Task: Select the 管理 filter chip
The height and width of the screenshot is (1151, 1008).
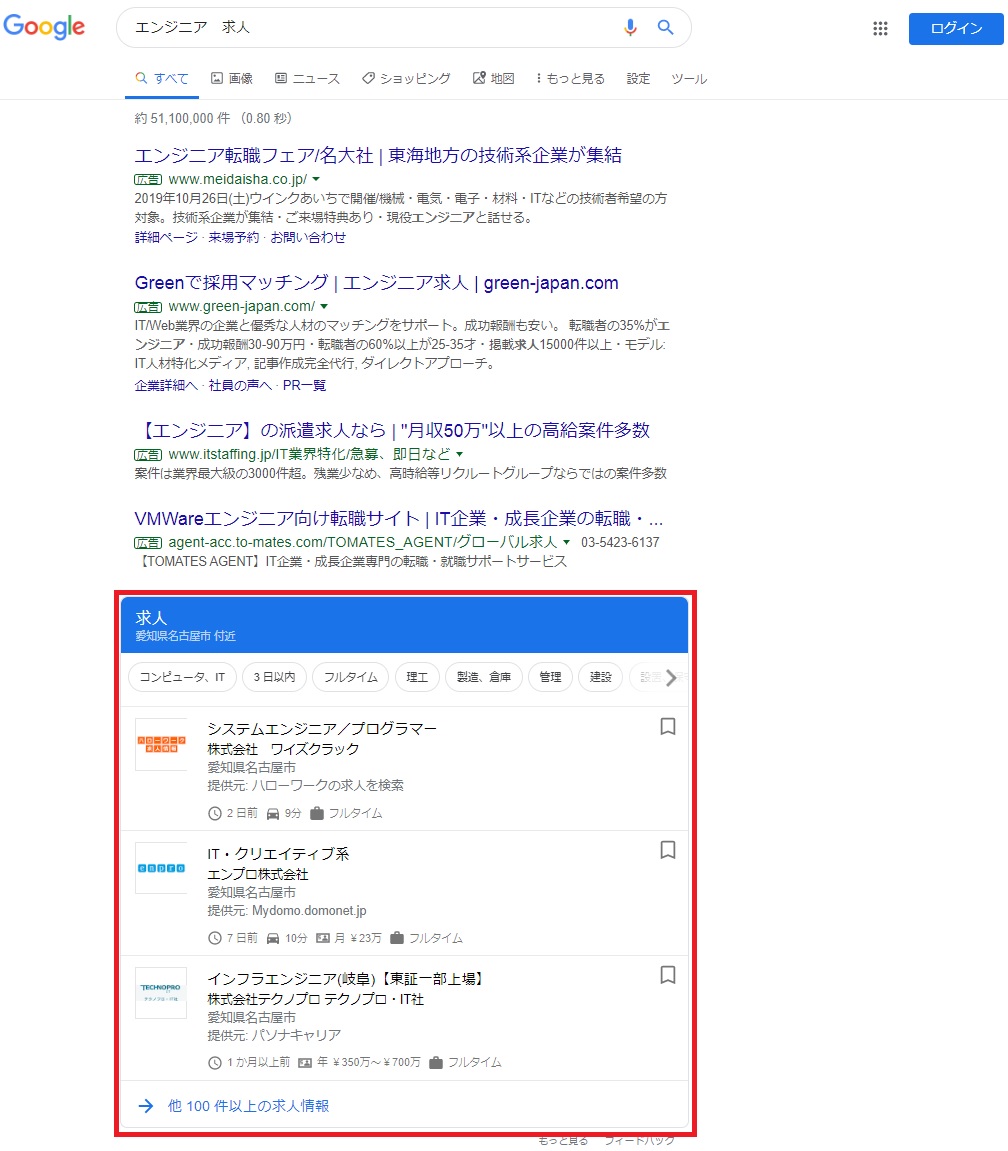Action: (551, 677)
